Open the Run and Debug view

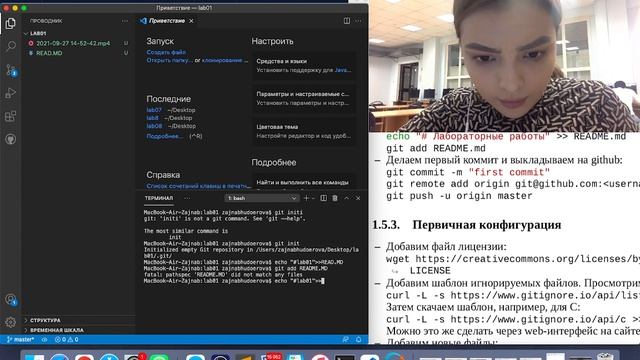click(x=11, y=93)
